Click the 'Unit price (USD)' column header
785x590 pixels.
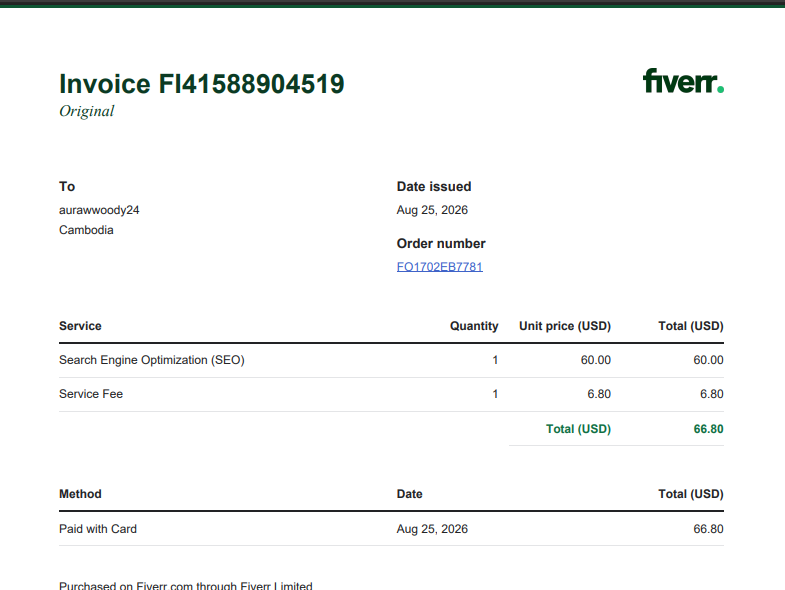click(565, 326)
